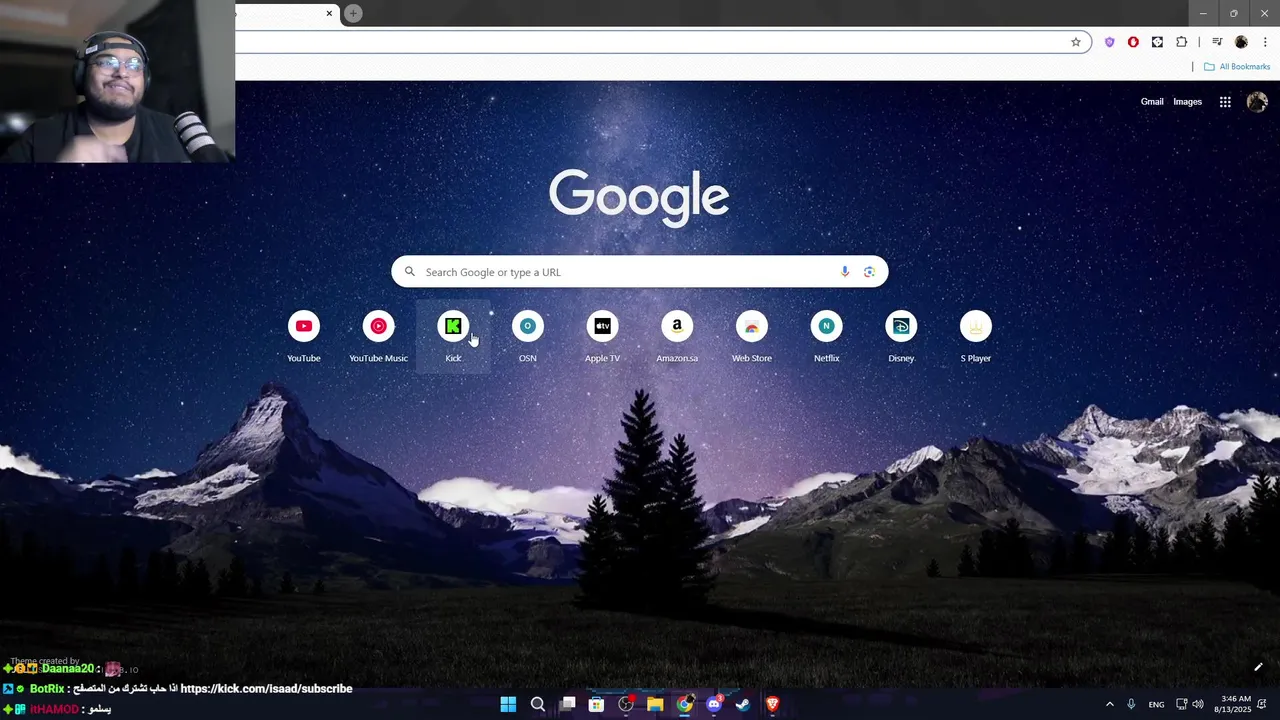Open the Apple TV shortcut
Screen dimensions: 1280x720
point(602,337)
